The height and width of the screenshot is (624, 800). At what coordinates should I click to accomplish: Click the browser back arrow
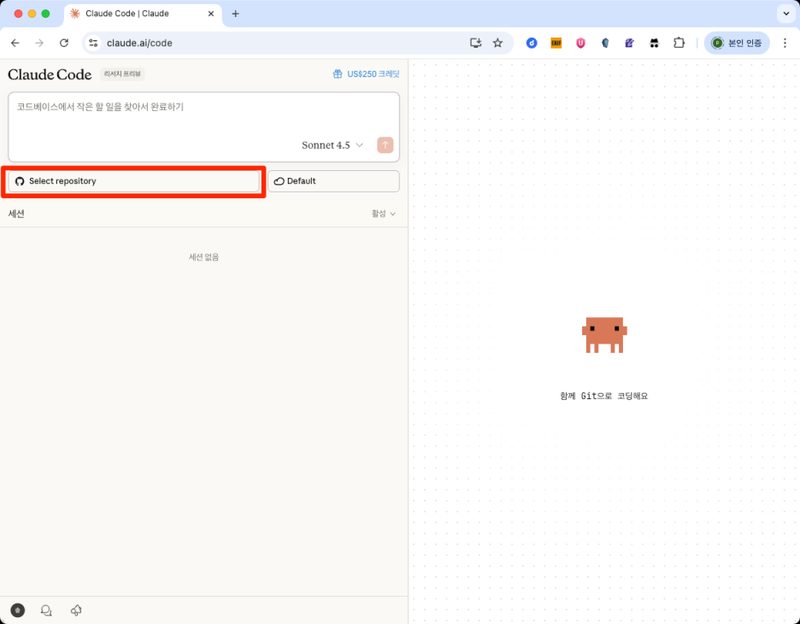click(x=15, y=44)
